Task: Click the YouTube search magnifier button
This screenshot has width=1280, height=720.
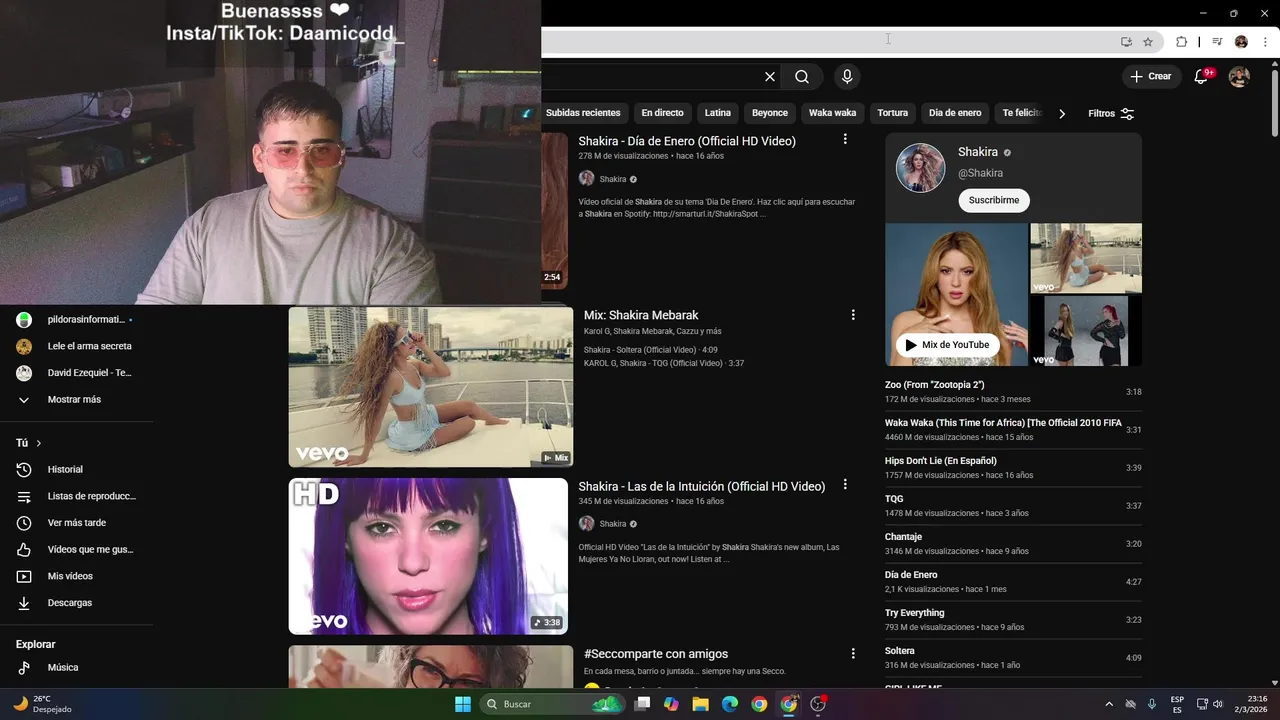Action: pos(802,77)
